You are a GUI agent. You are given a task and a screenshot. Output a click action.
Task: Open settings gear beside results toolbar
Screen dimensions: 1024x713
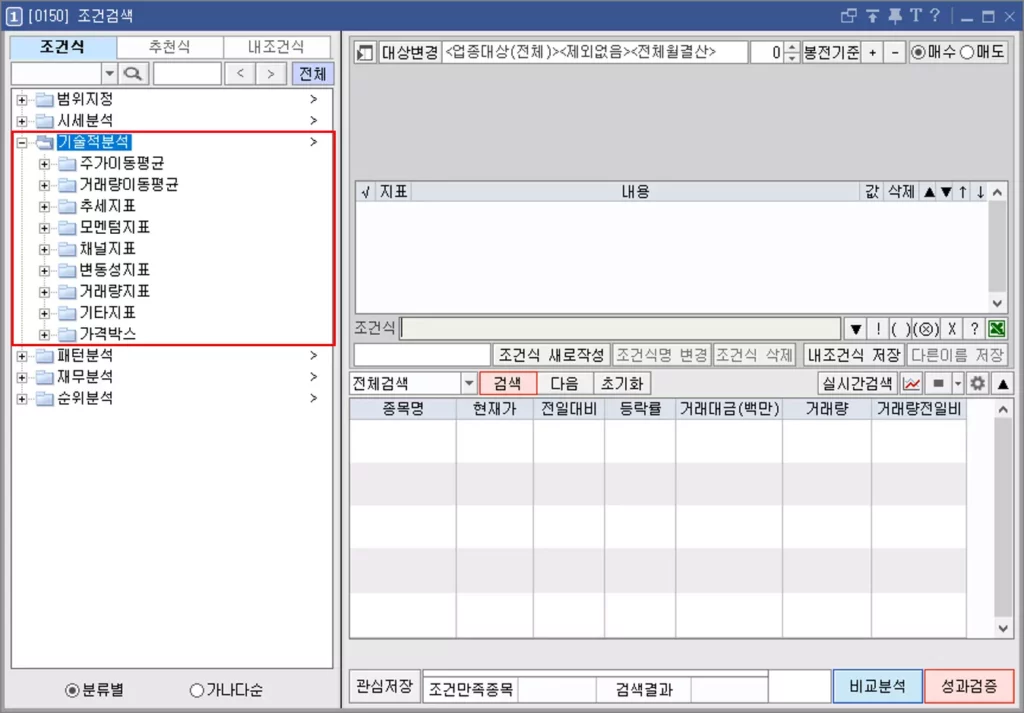point(977,383)
